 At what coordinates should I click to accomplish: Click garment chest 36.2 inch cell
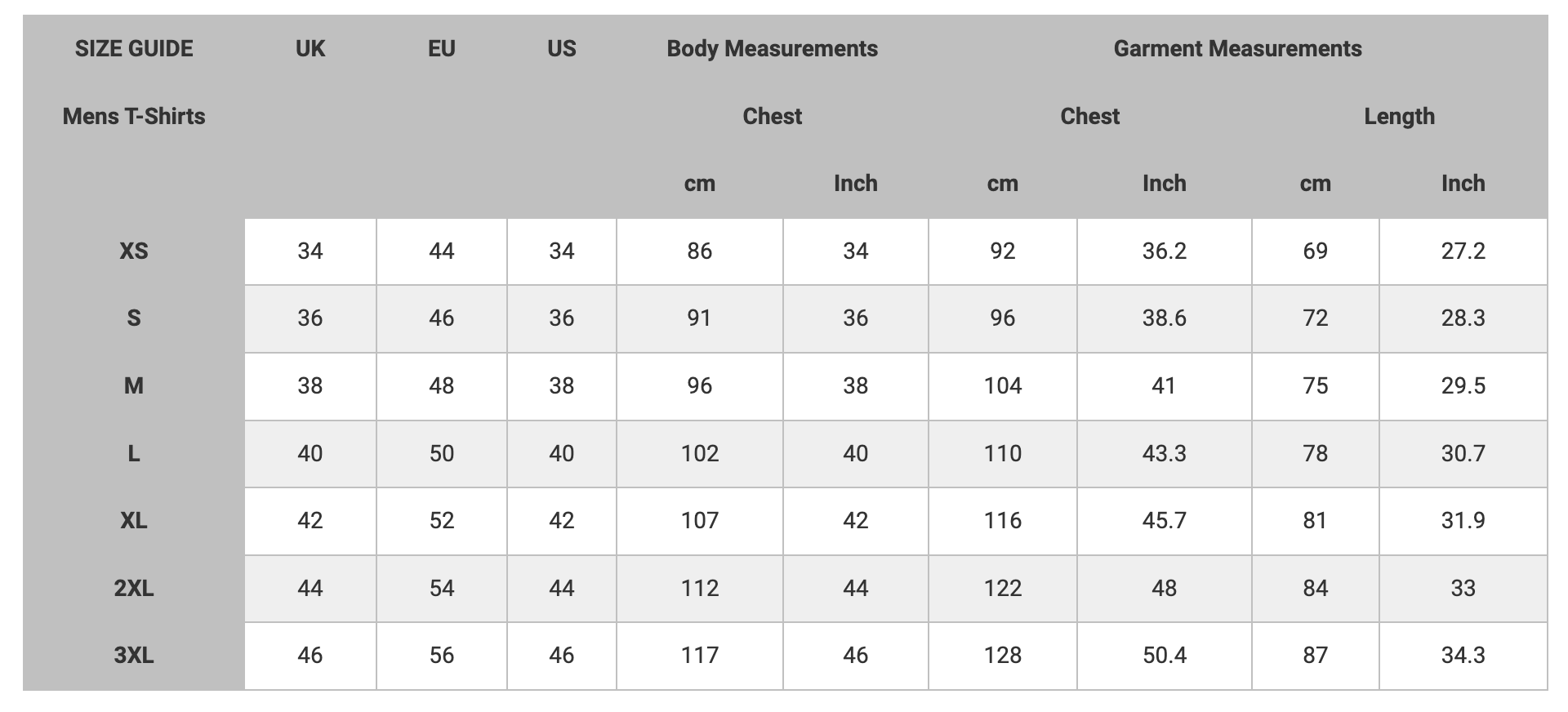point(1164,251)
